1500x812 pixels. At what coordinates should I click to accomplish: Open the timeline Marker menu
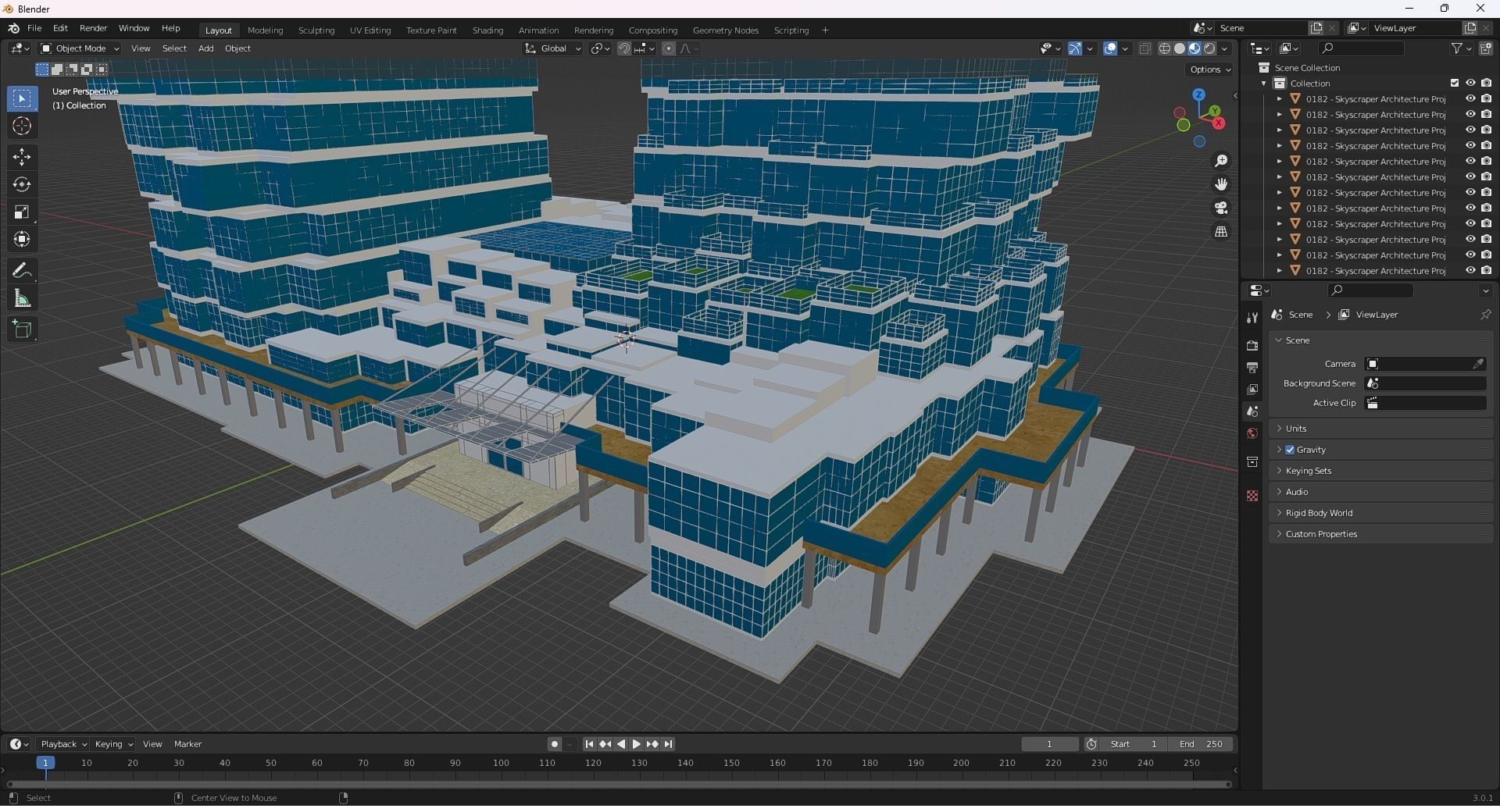187,744
